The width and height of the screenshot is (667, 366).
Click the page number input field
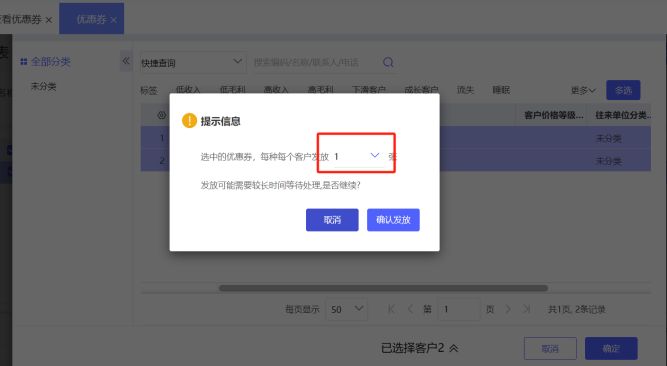coord(459,309)
